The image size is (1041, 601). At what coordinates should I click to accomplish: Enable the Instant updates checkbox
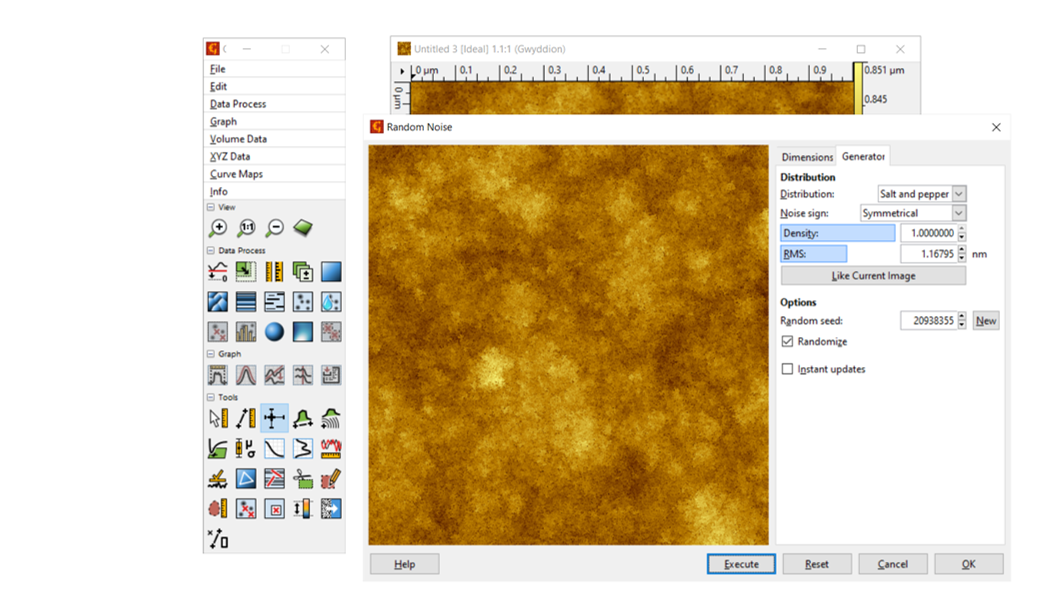788,369
